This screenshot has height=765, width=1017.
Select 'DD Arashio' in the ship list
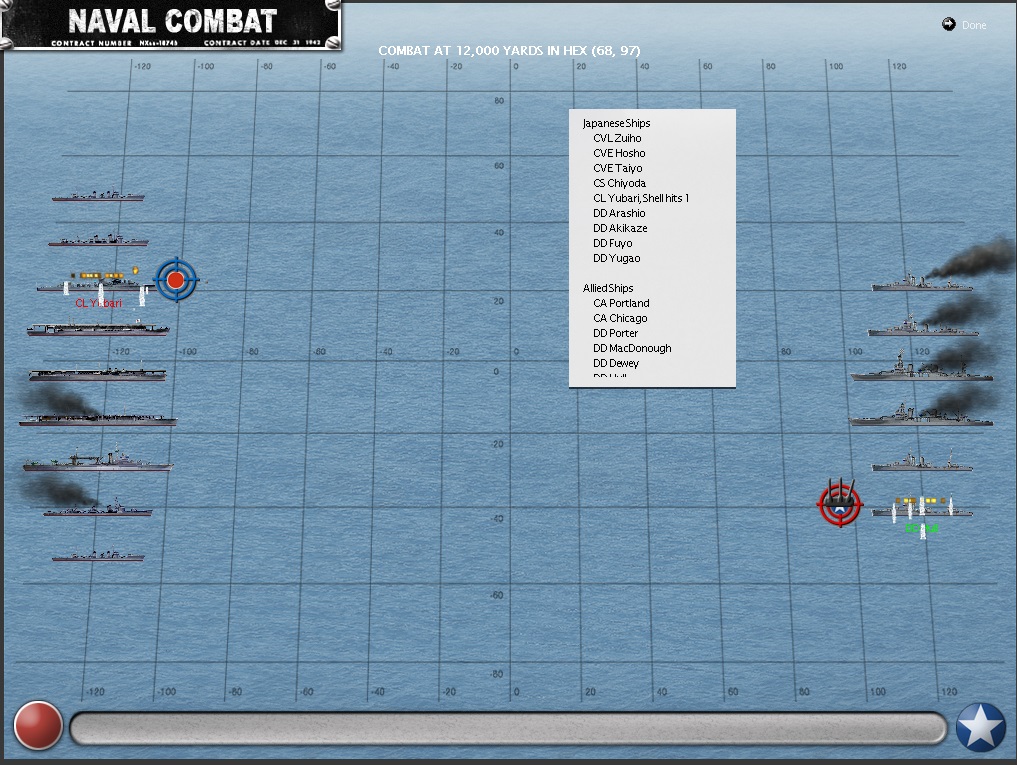point(619,213)
